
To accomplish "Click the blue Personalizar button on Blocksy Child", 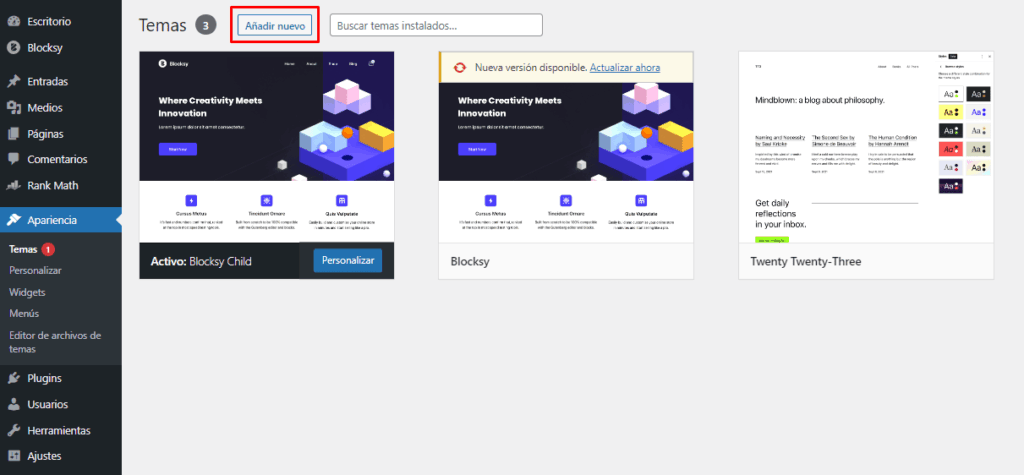I will (347, 260).
